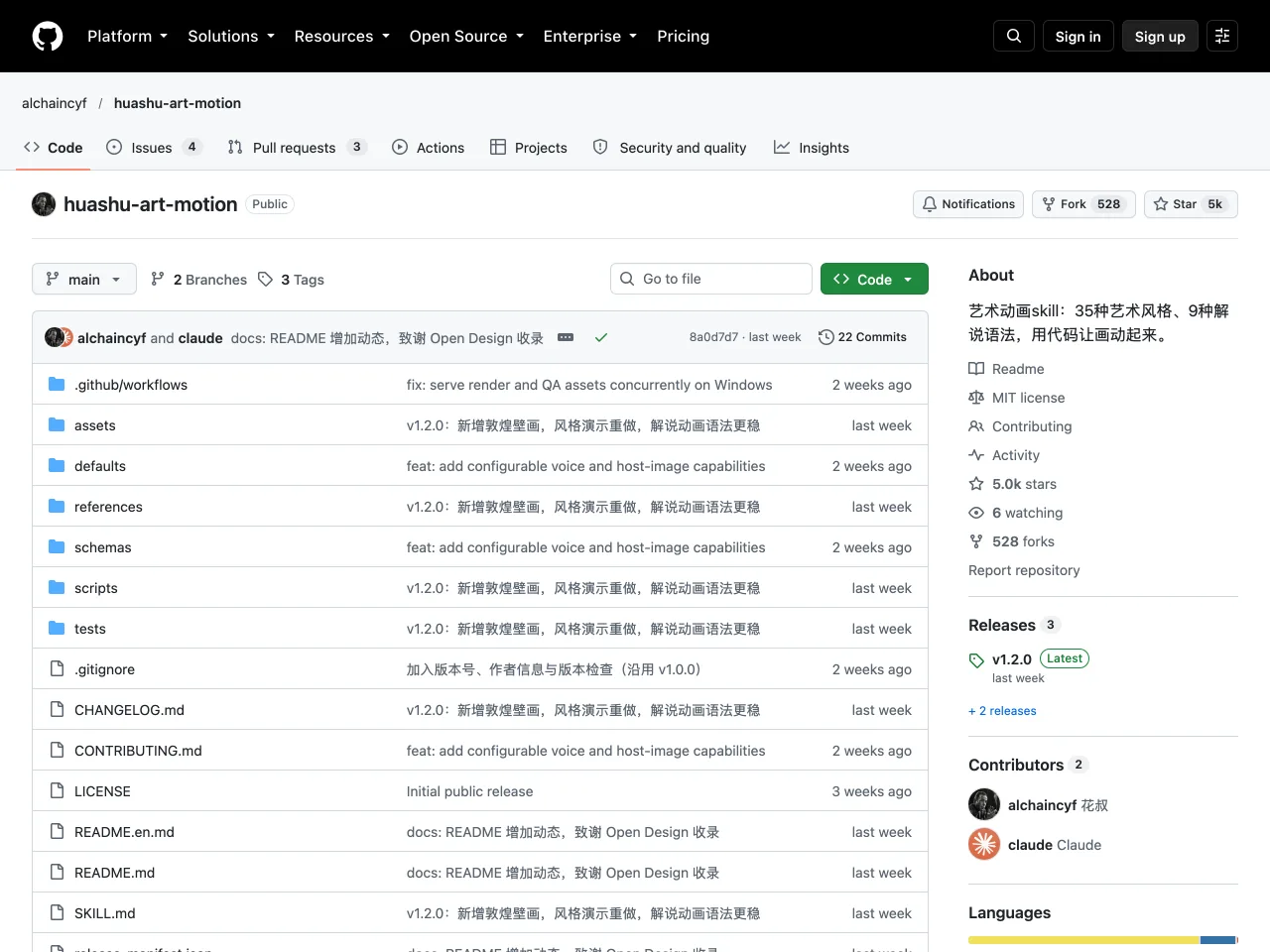1270x952 pixels.
Task: Open the Actions tab
Action: tap(428, 147)
